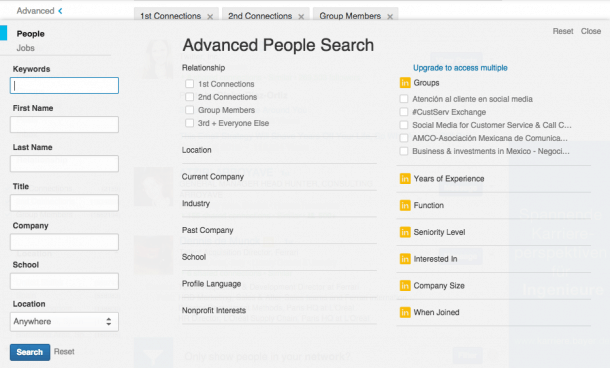Click the premium icon beside Seniority Level
This screenshot has height=368, width=610.
tap(405, 232)
